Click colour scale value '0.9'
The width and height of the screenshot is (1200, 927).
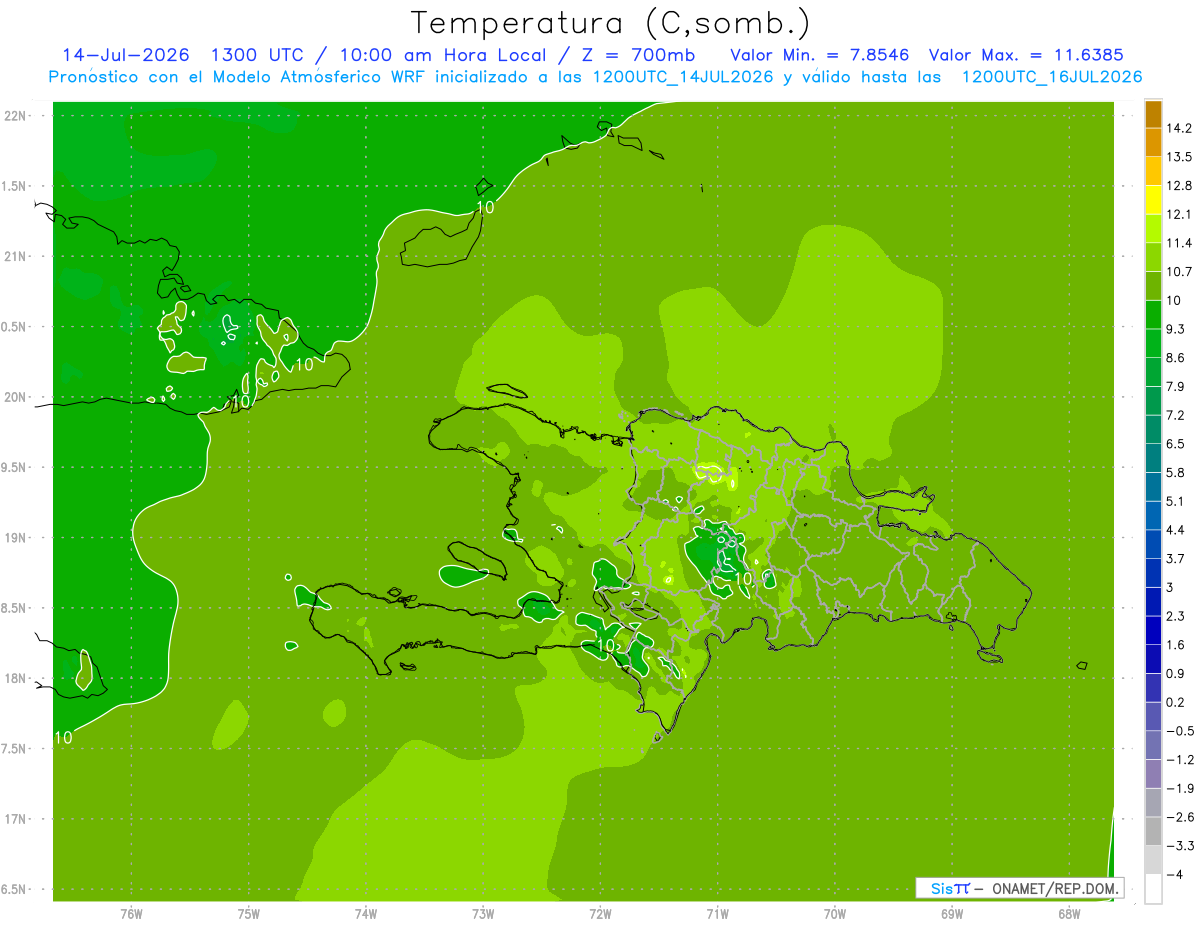pos(1176,673)
